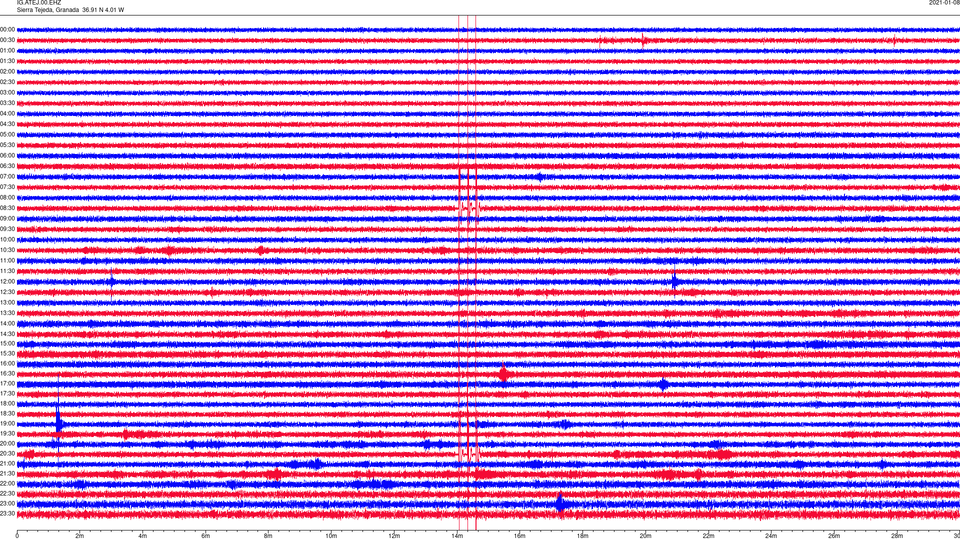Click the 6m minute axis label
This screenshot has height=540, width=960.
point(206,536)
